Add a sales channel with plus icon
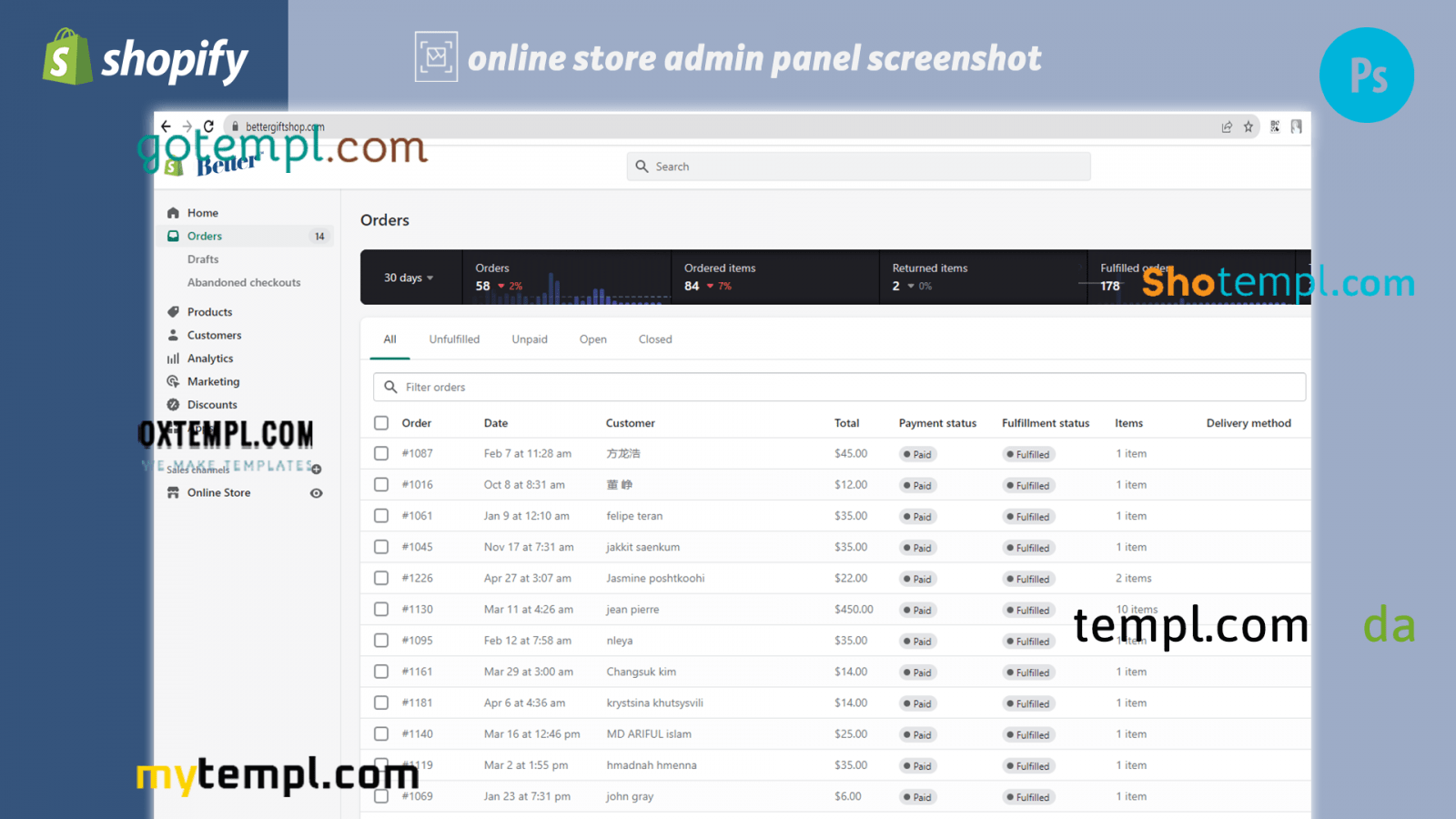This screenshot has height=819, width=1456. coord(317,470)
